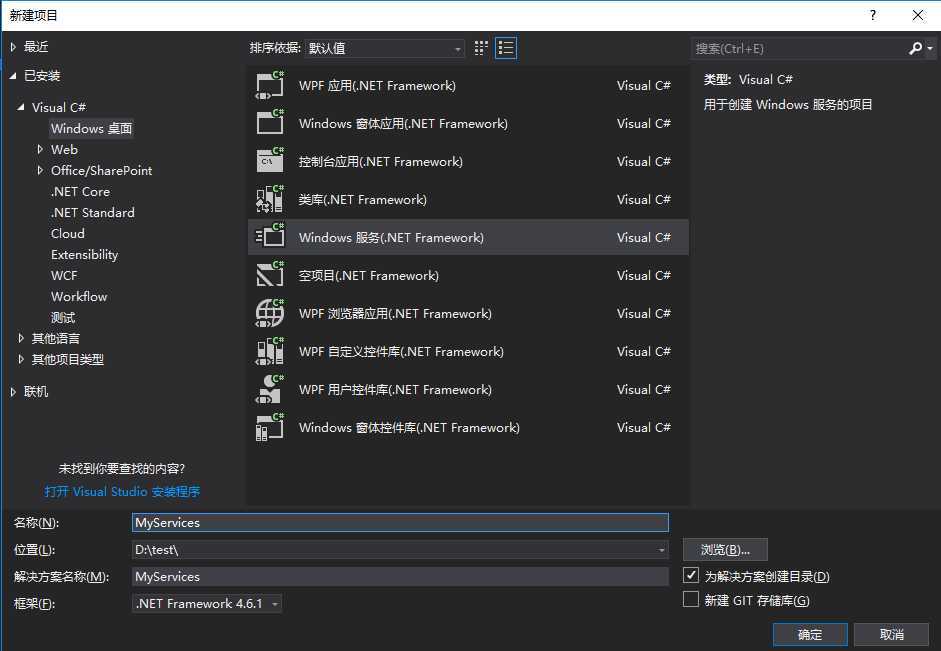Click 浏览(B)... button

[725, 550]
